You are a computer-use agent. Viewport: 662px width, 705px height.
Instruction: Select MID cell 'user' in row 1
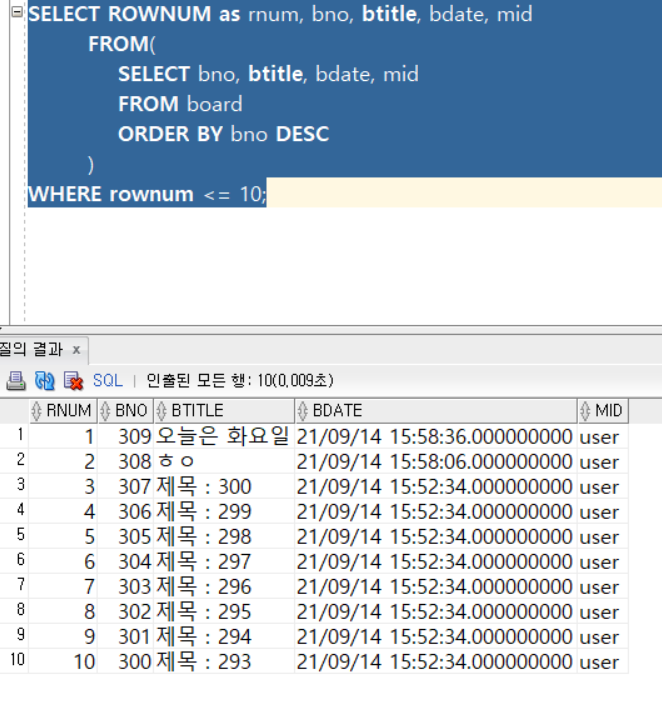(603, 436)
